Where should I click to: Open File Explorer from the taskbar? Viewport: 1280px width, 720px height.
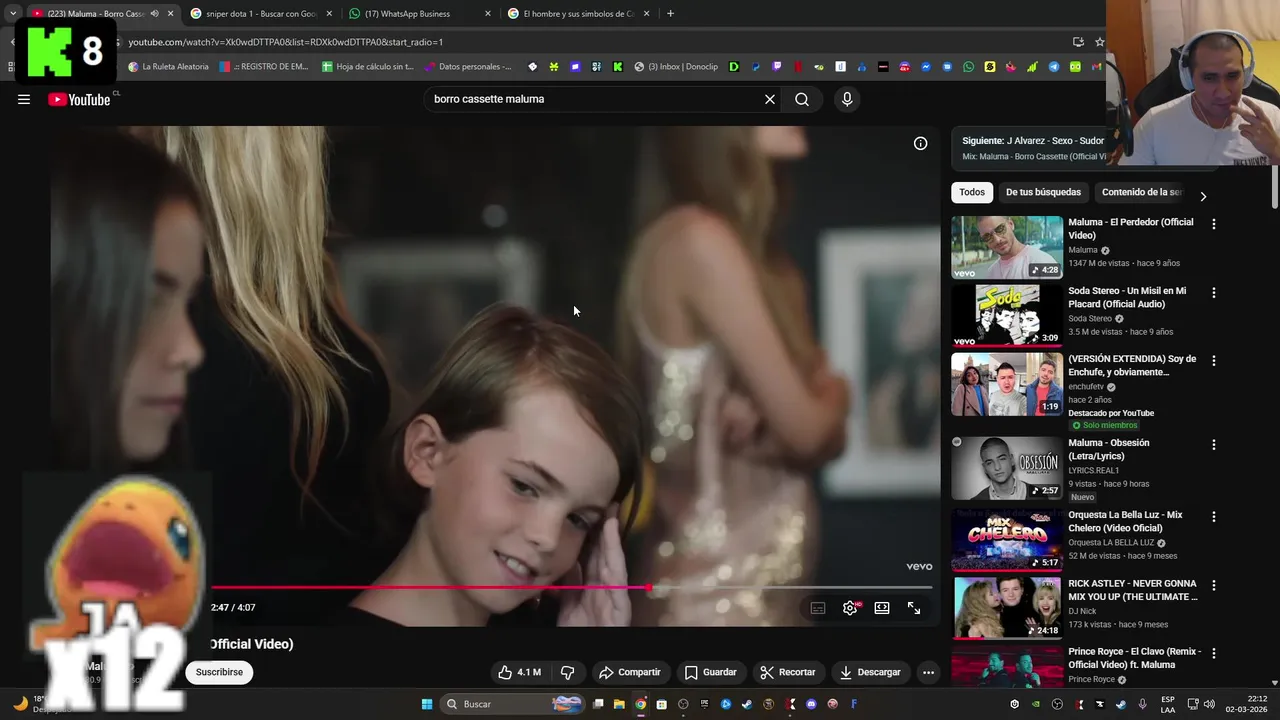pos(619,704)
